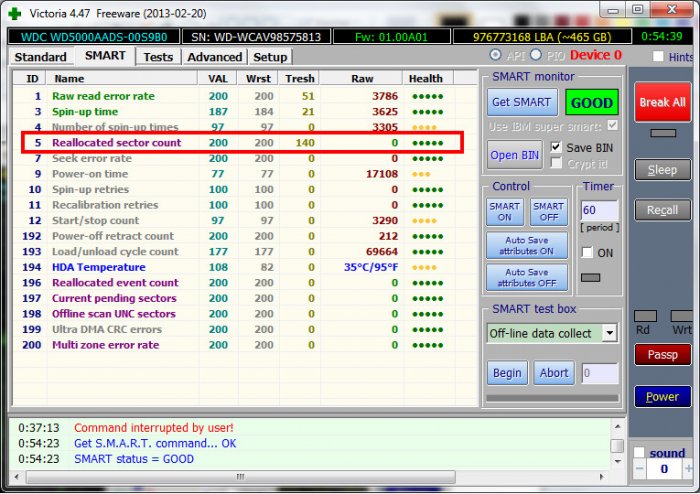The image size is (700, 494).
Task: Open the Advanced tab
Action: point(215,57)
